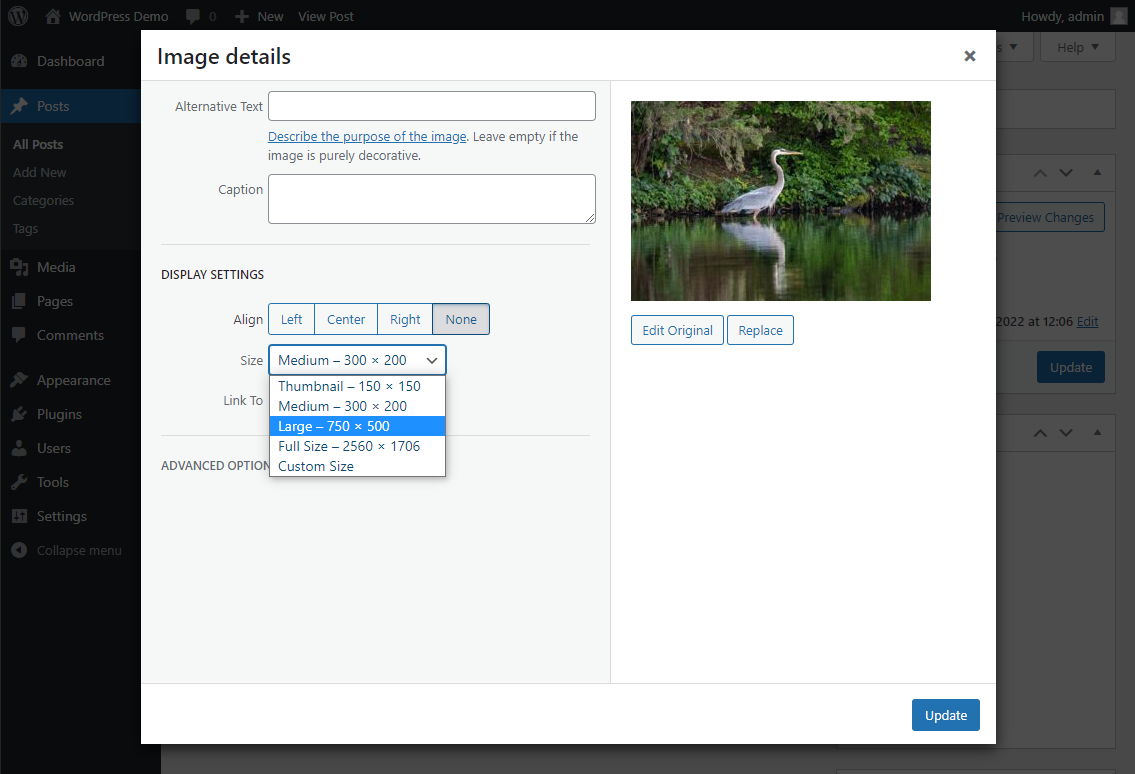Click the heron image preview thumbnail
The image size is (1135, 774).
pos(781,201)
